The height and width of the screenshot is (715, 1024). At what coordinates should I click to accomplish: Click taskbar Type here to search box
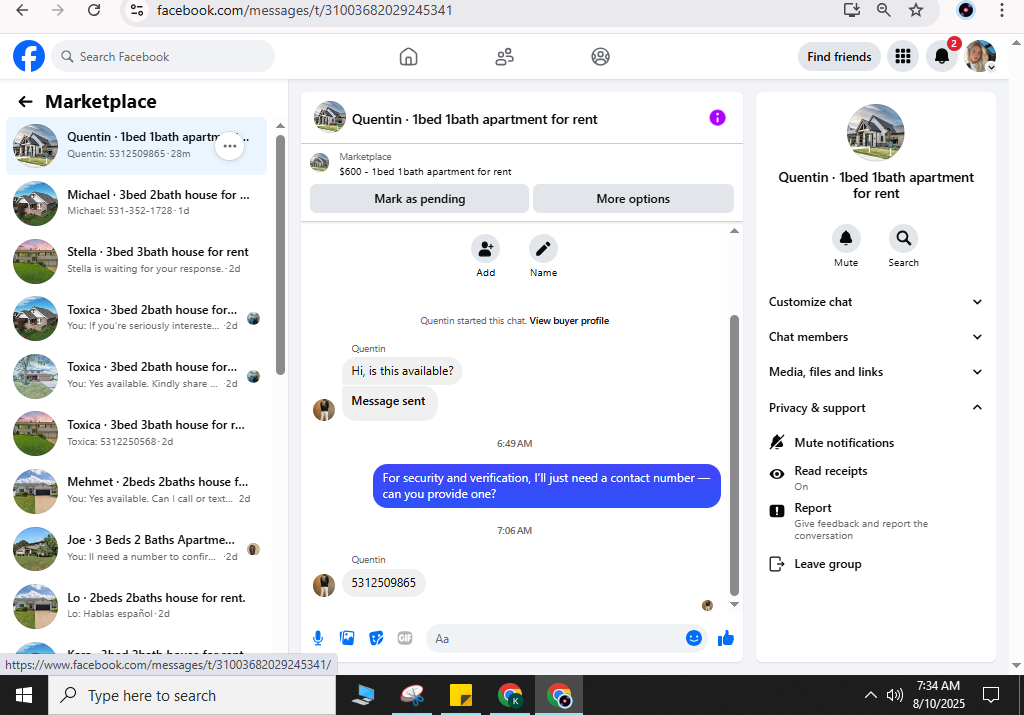[x=192, y=695]
